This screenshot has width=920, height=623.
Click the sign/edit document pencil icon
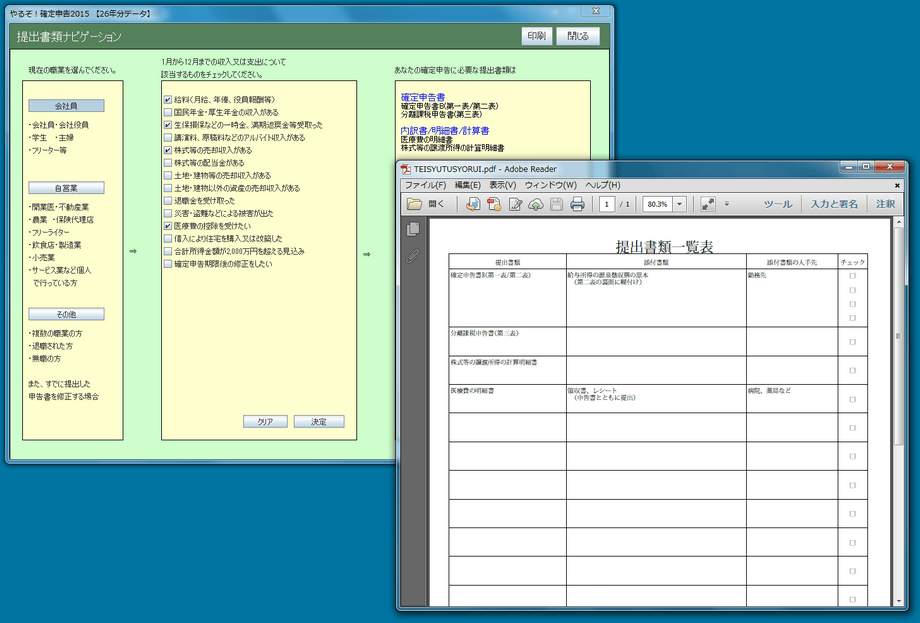(x=515, y=204)
